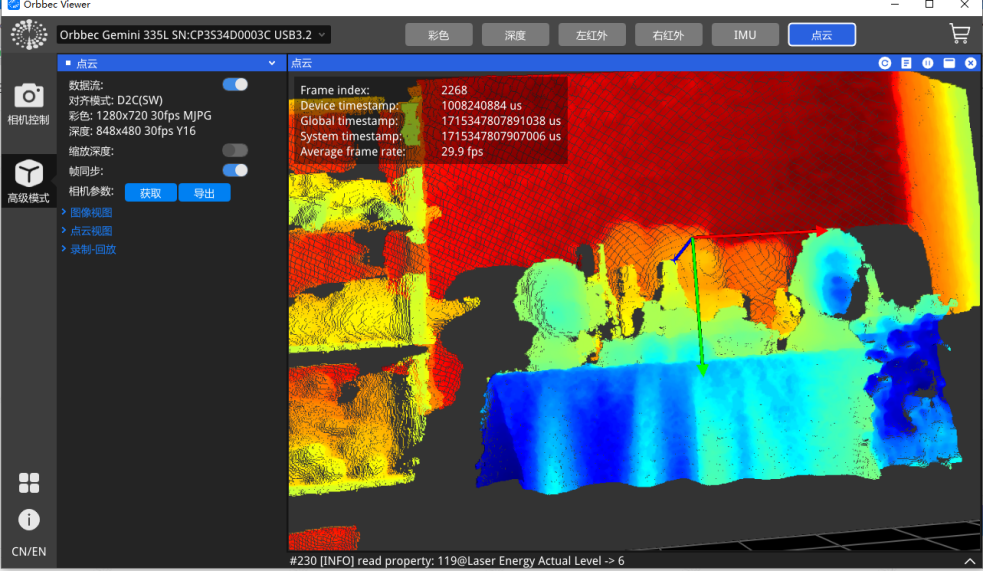
Task: Select the 高级模式 cube icon
Action: [x=28, y=181]
